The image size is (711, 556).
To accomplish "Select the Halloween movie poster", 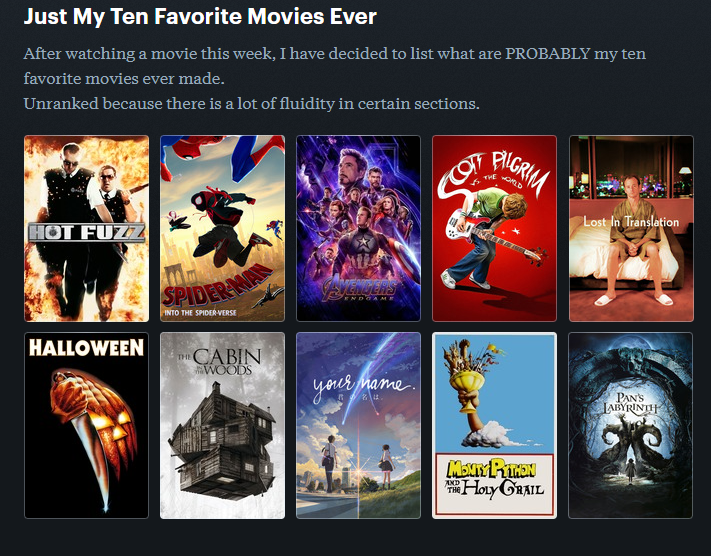I will coord(86,425).
